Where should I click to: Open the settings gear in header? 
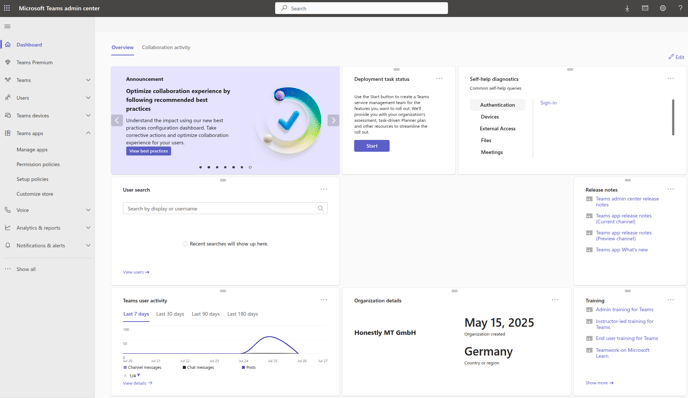663,8
